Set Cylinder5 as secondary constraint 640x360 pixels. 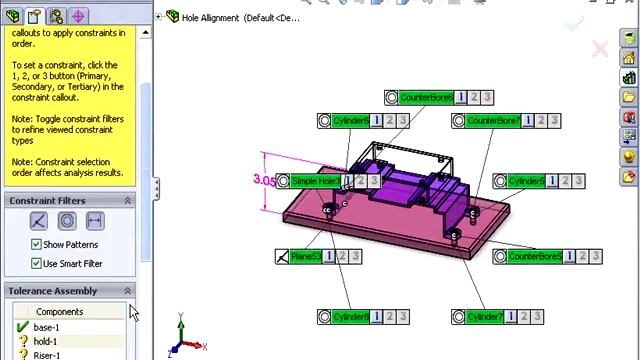pos(565,181)
